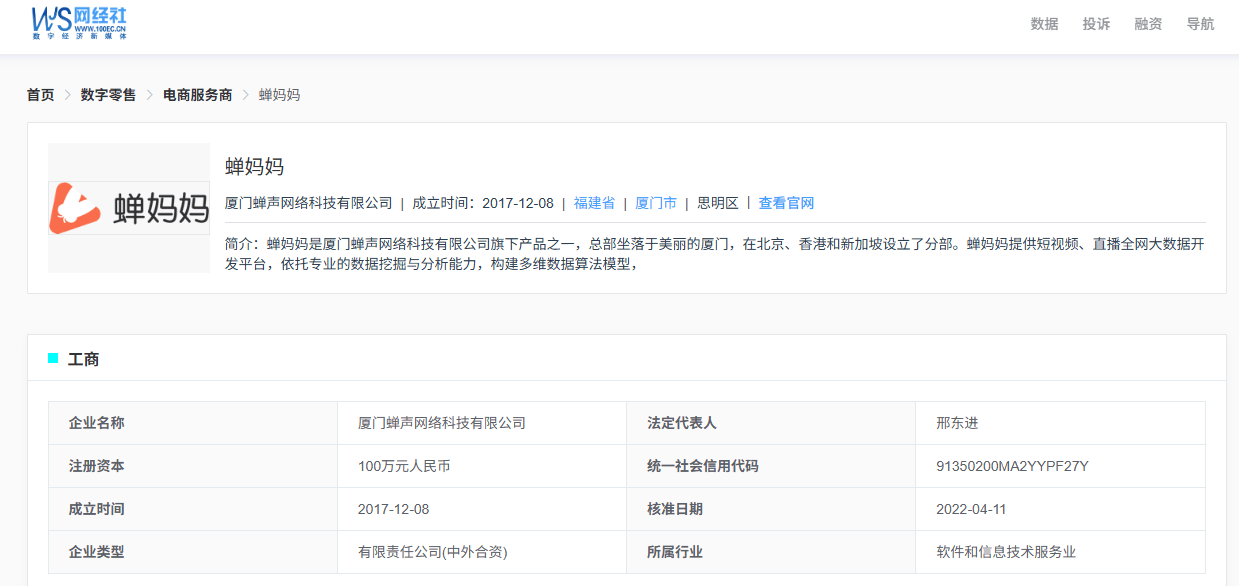Click the 软件和信息技术服务业 industry cell
This screenshot has height=586, width=1239.
pos(1006,552)
